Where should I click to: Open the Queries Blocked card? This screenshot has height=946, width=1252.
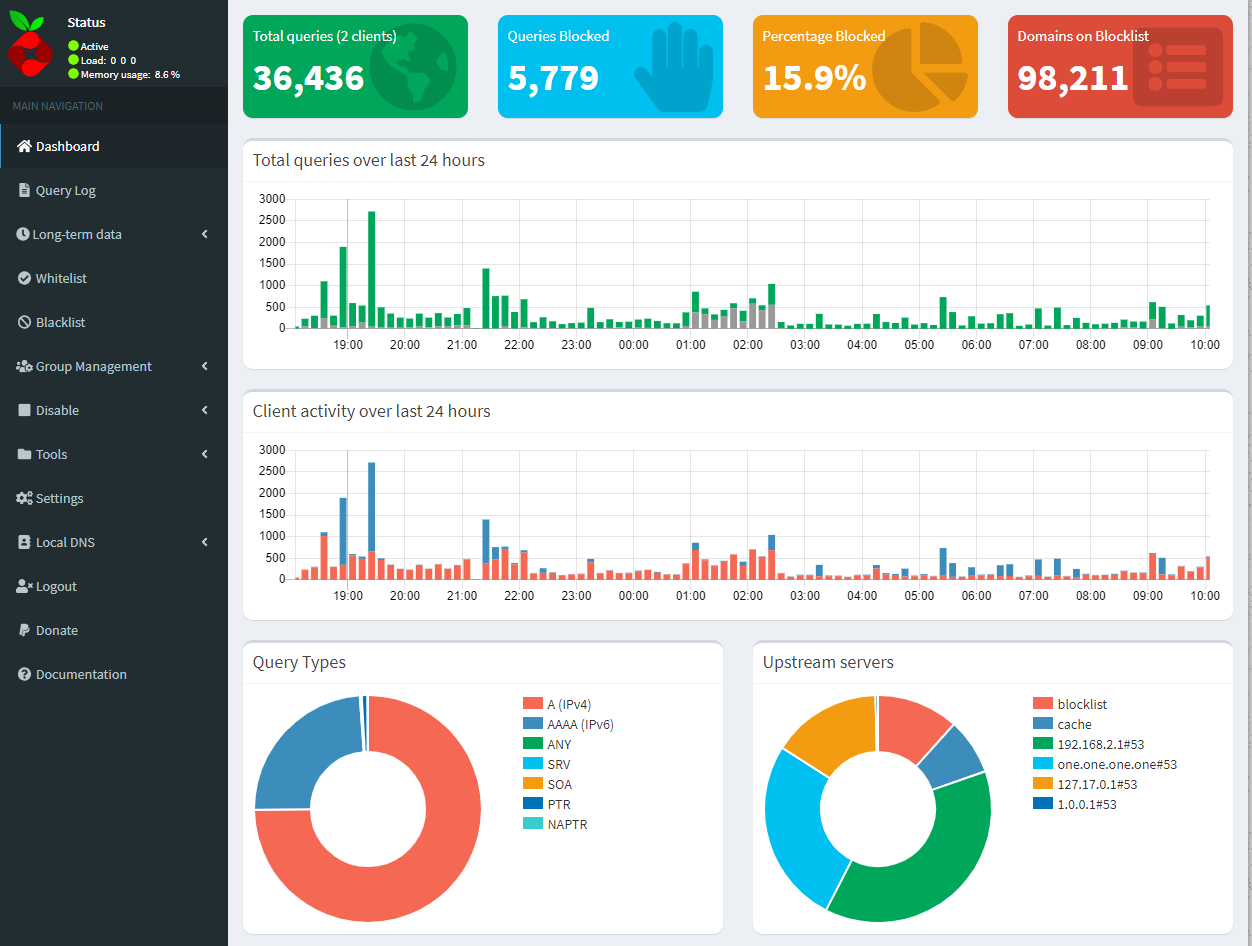(x=610, y=66)
